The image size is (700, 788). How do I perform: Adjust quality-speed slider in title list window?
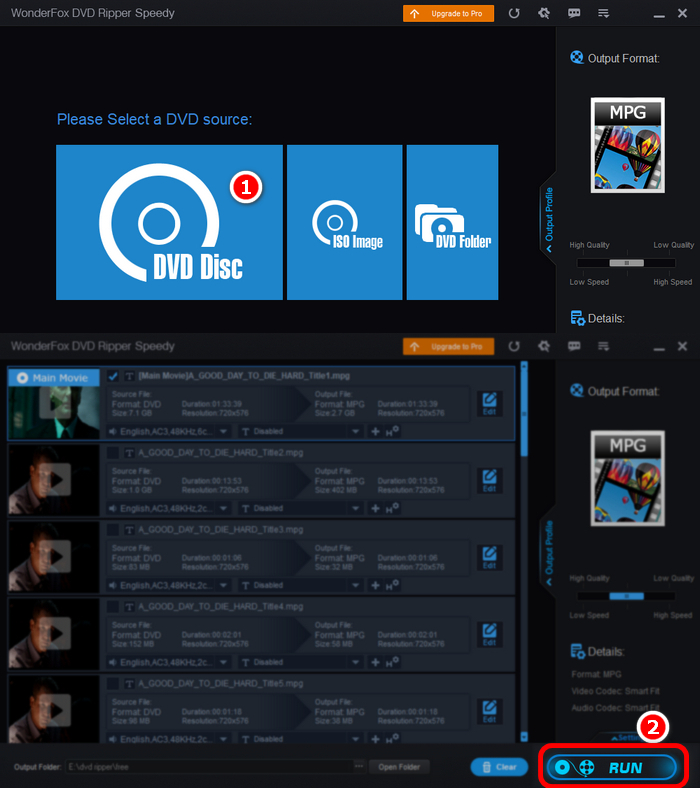(x=627, y=596)
